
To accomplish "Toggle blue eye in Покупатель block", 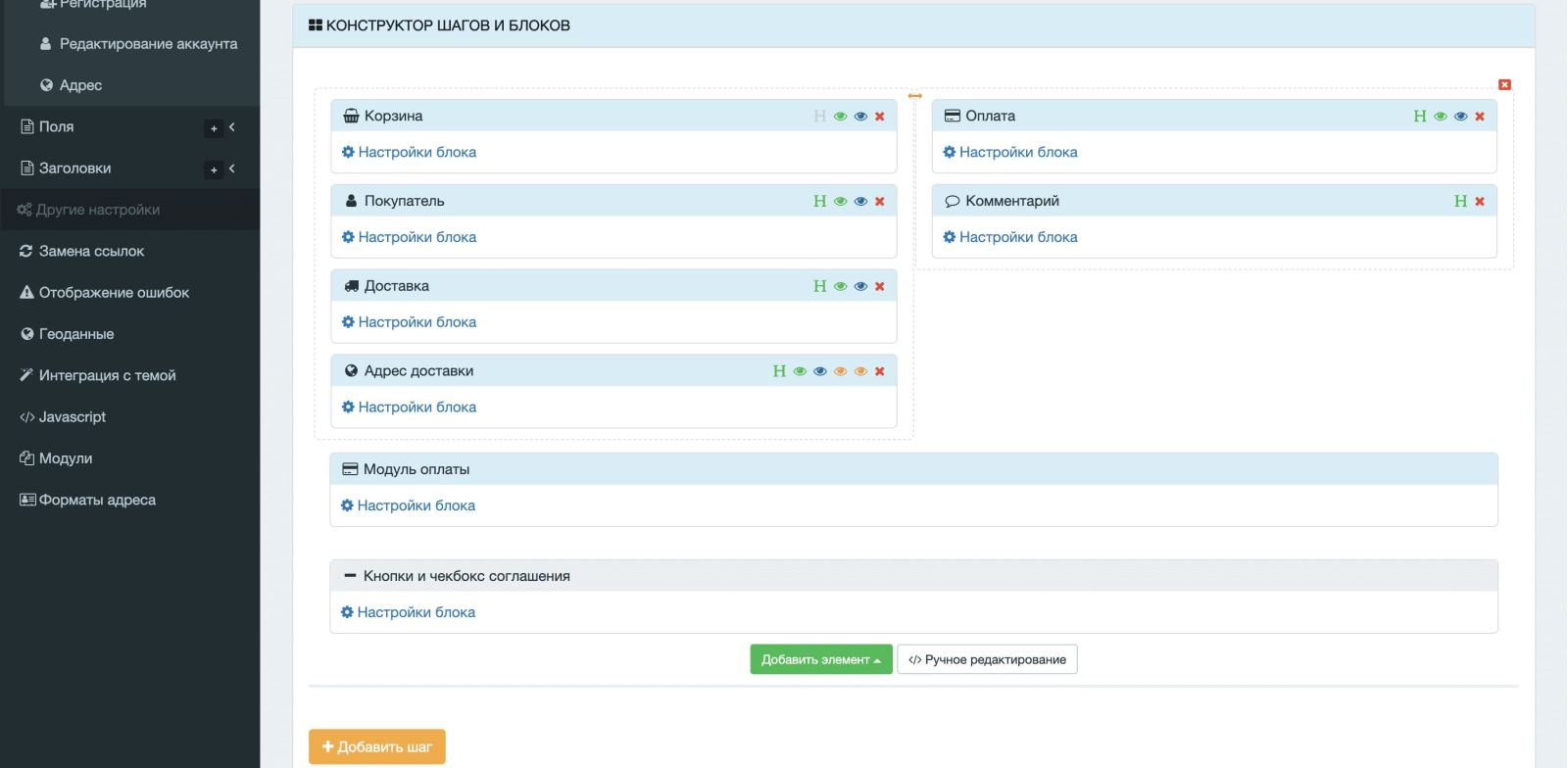I will [860, 202].
